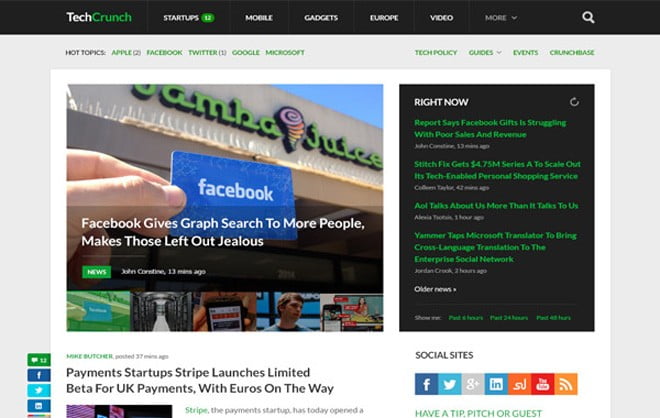Screen dimensions: 660x418
Task: Expand the More navigation dropdown
Action: coord(501,18)
